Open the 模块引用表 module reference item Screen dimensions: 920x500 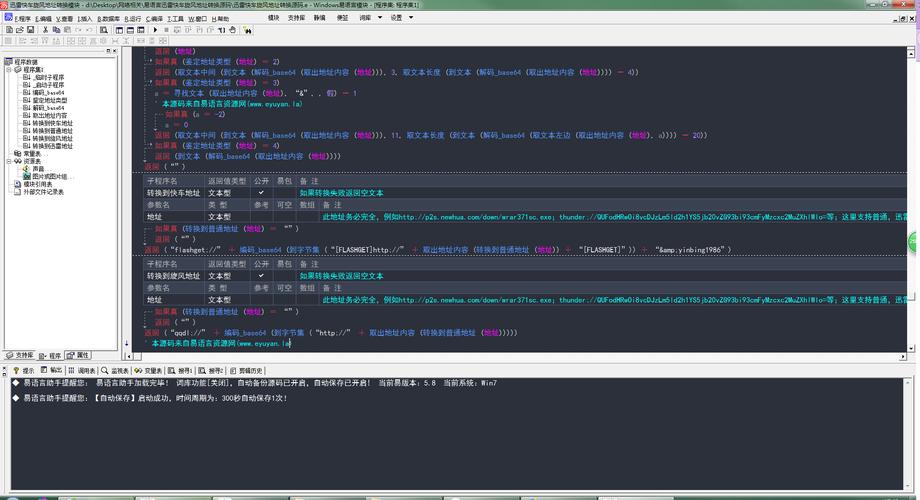(38, 184)
